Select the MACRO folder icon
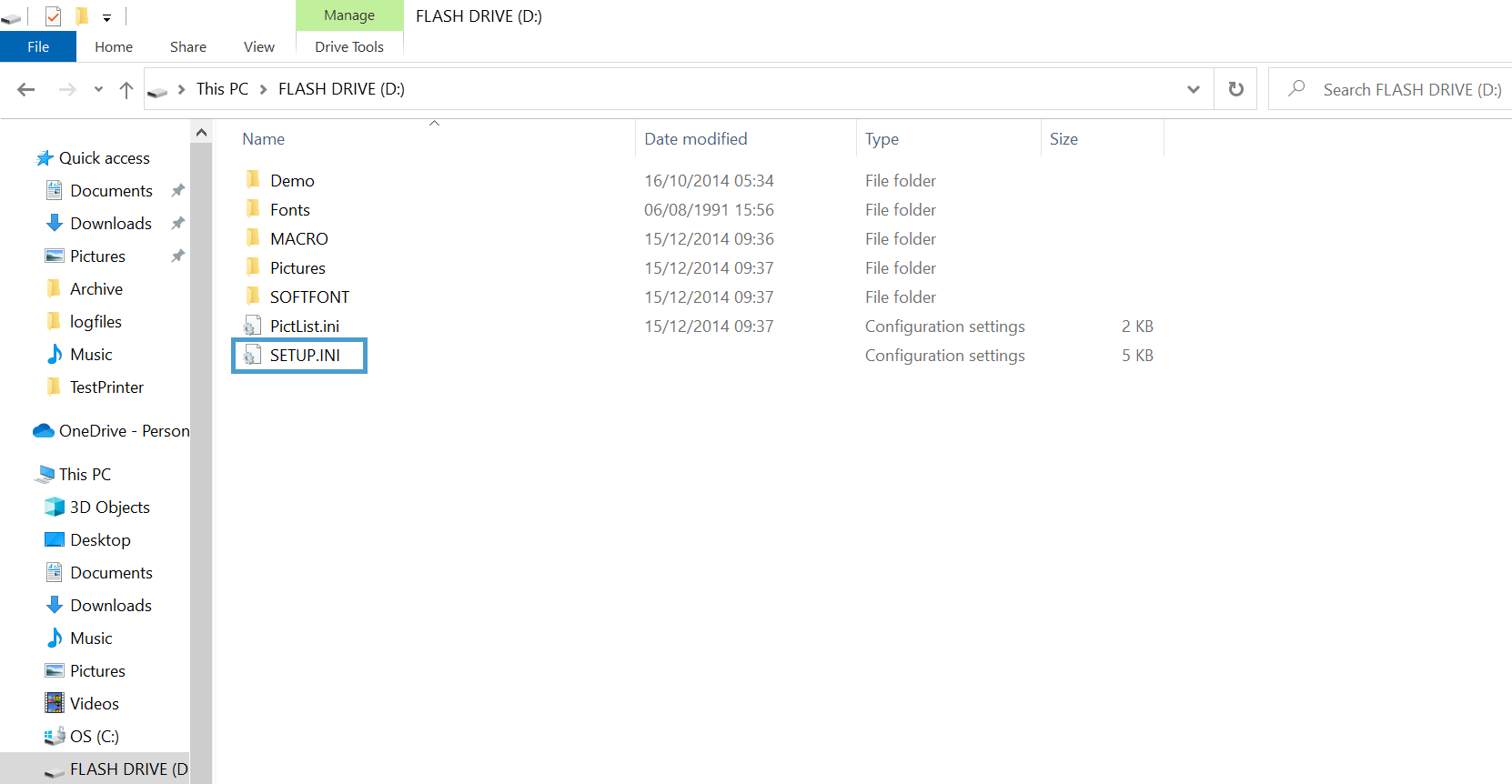The image size is (1512, 784). click(x=253, y=237)
